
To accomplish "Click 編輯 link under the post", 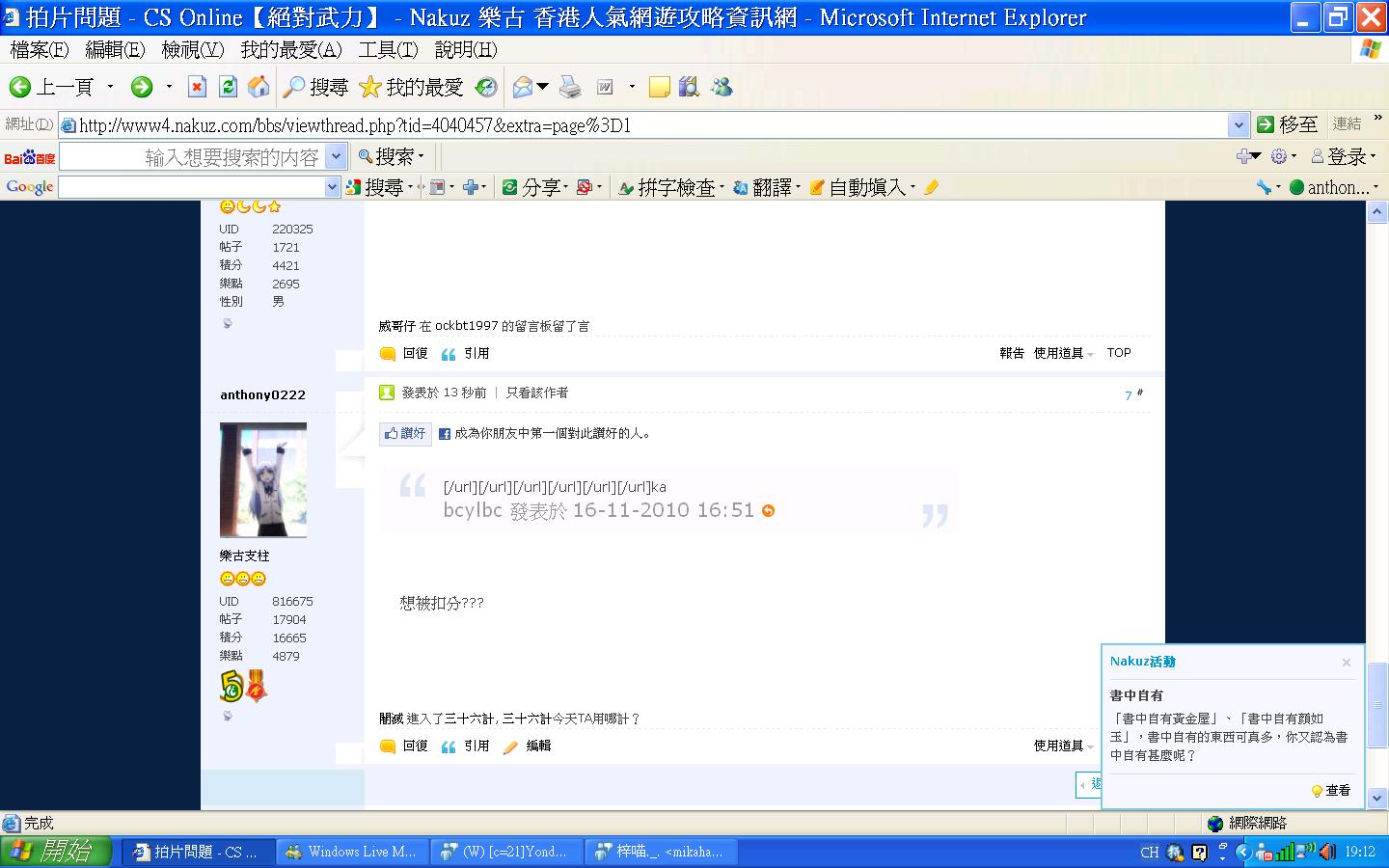I will (x=537, y=746).
